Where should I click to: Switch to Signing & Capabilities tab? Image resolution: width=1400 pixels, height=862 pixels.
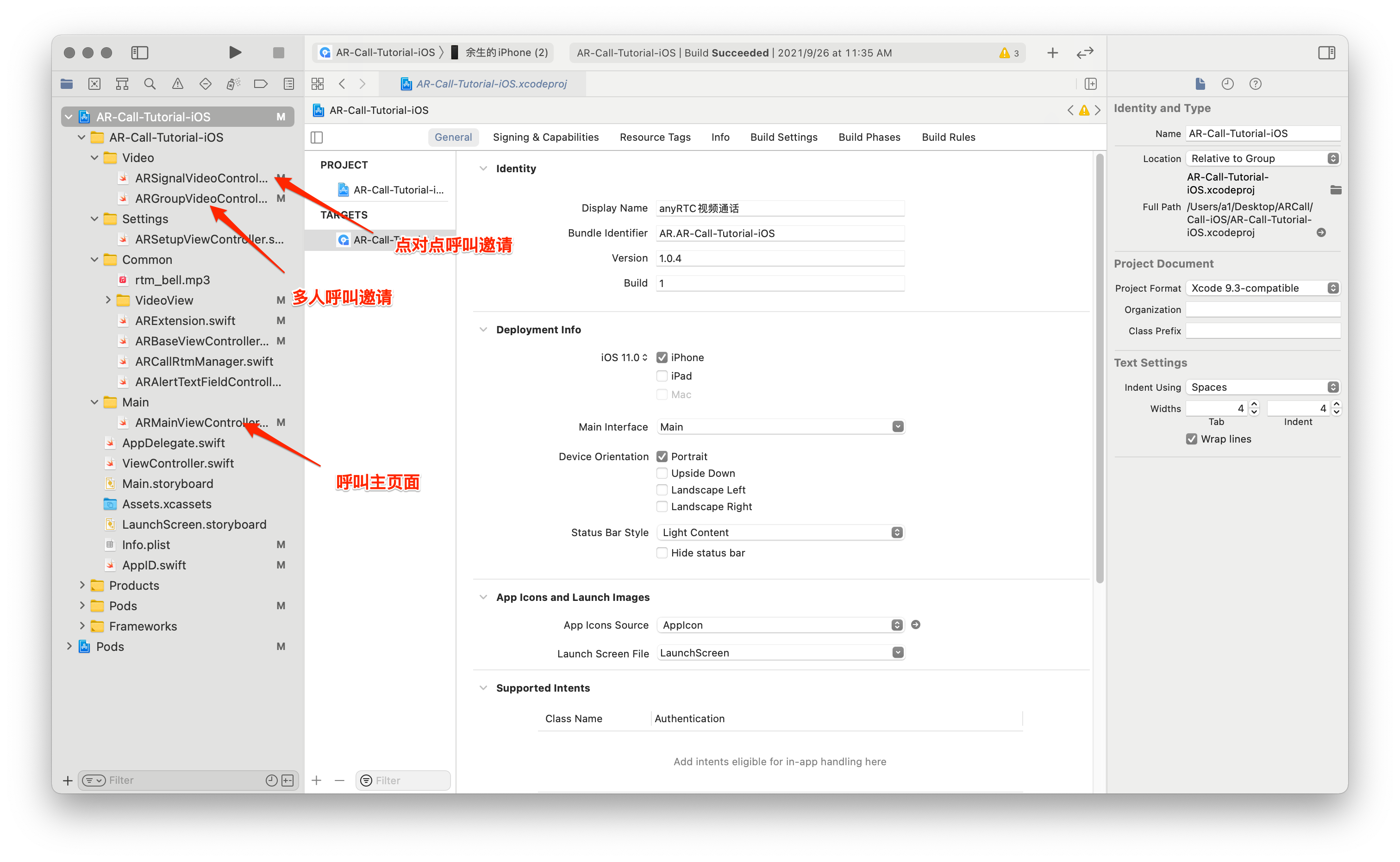pos(545,137)
